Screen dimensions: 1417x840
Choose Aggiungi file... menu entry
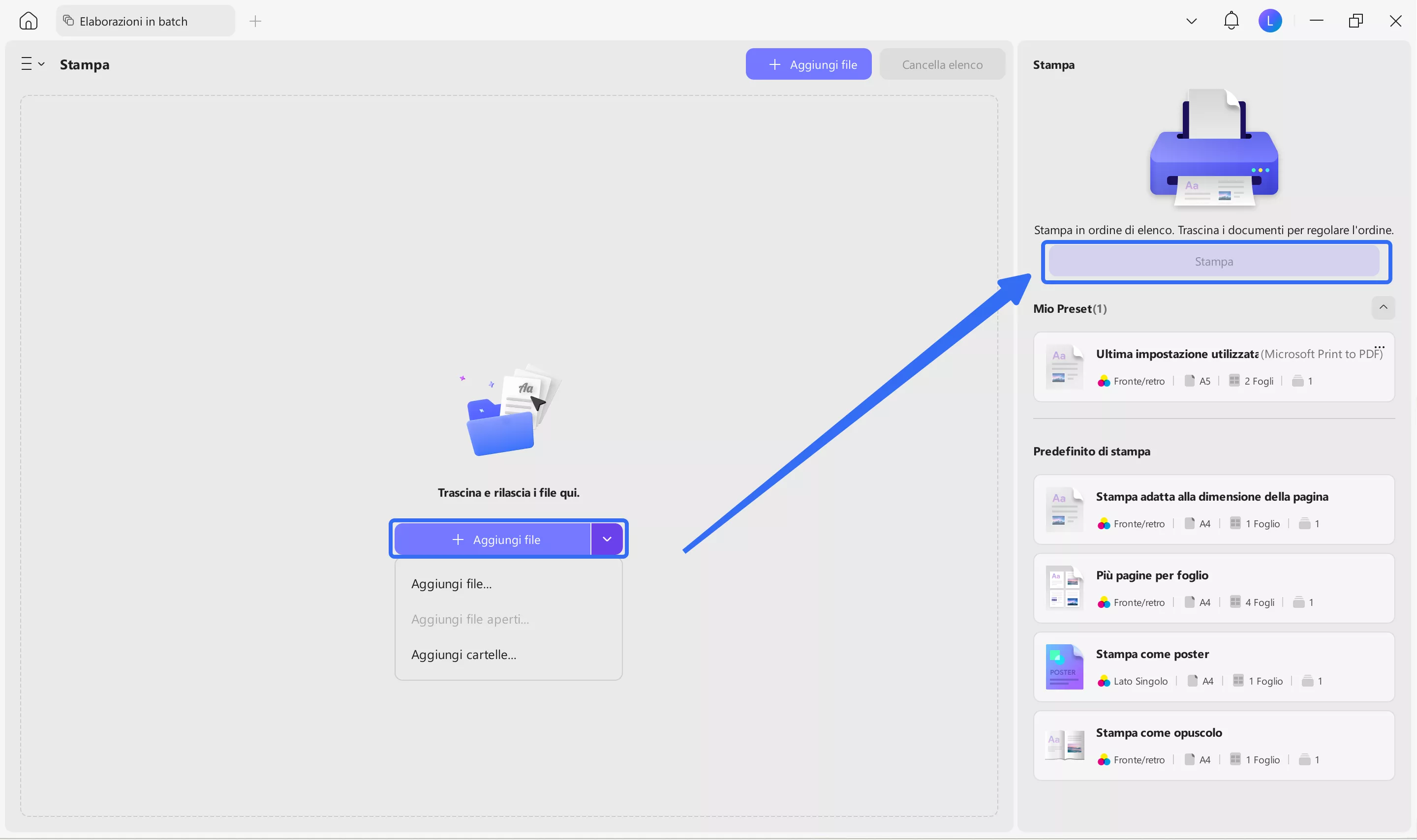click(451, 584)
